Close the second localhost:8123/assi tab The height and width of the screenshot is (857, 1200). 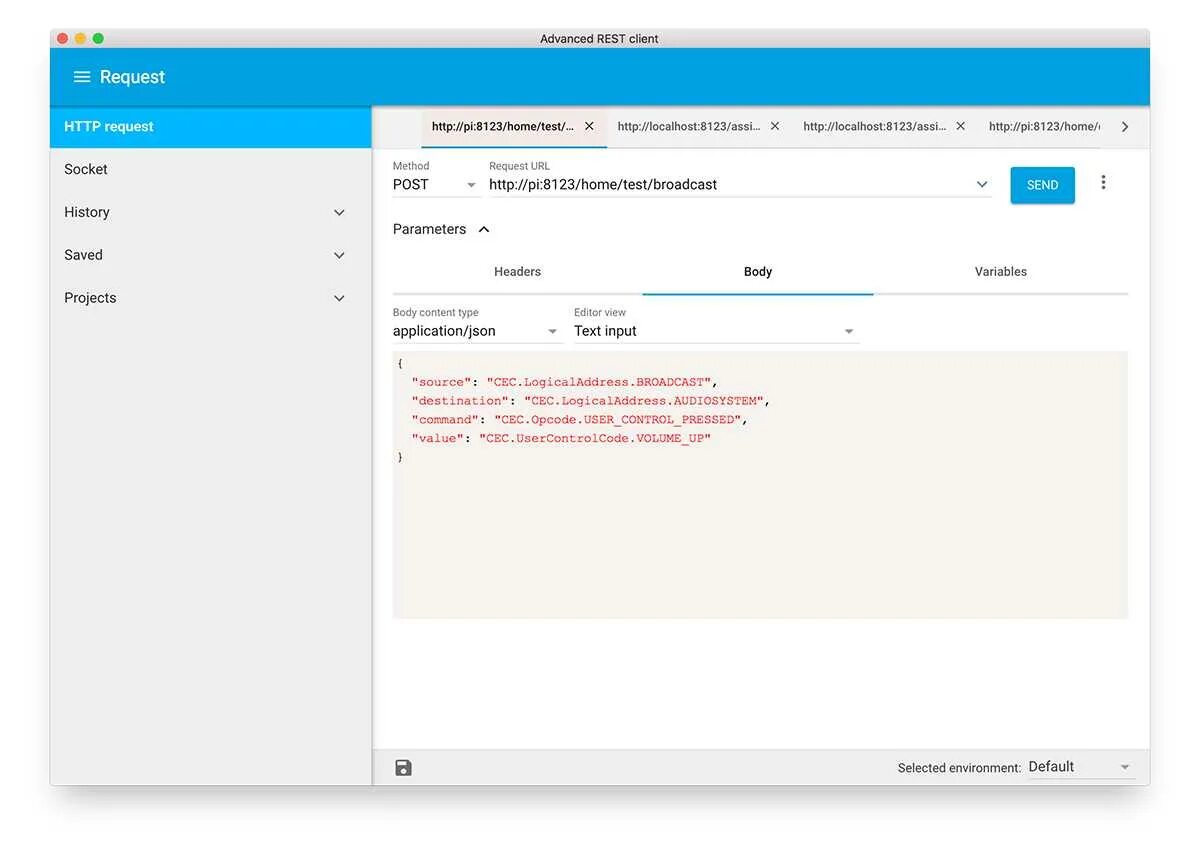961,126
